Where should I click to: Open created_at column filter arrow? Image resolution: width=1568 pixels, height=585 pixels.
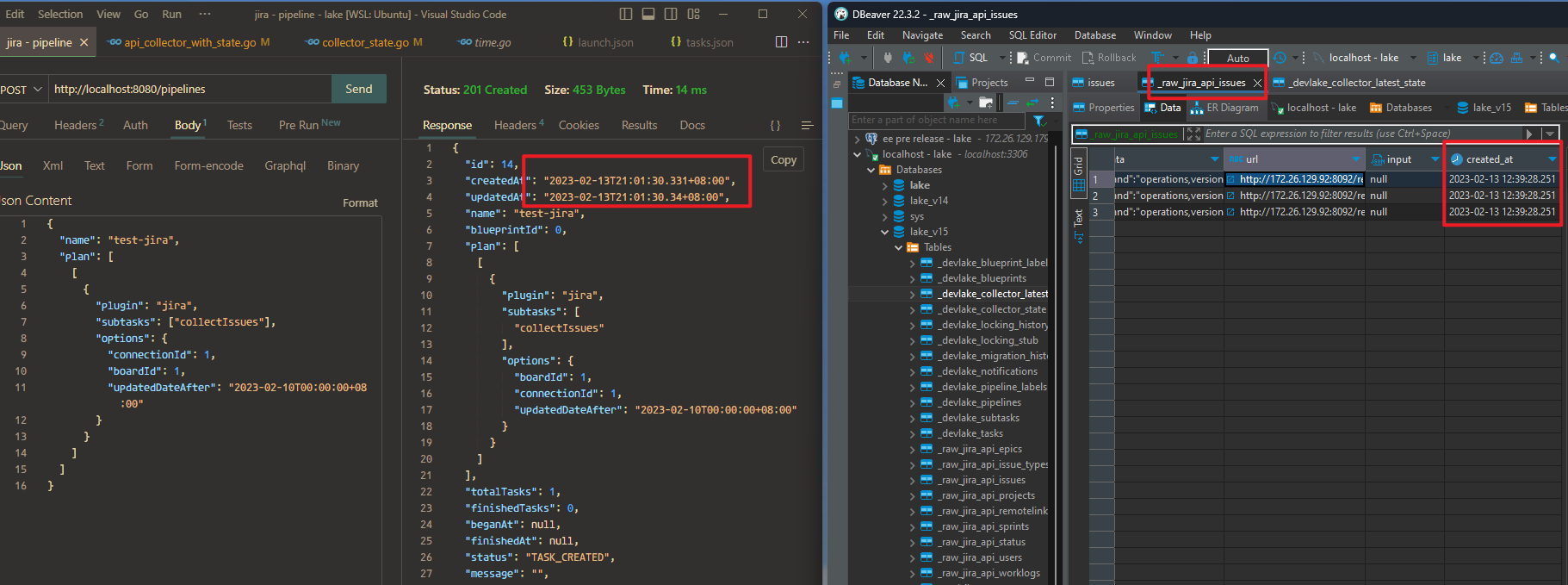(x=1553, y=159)
